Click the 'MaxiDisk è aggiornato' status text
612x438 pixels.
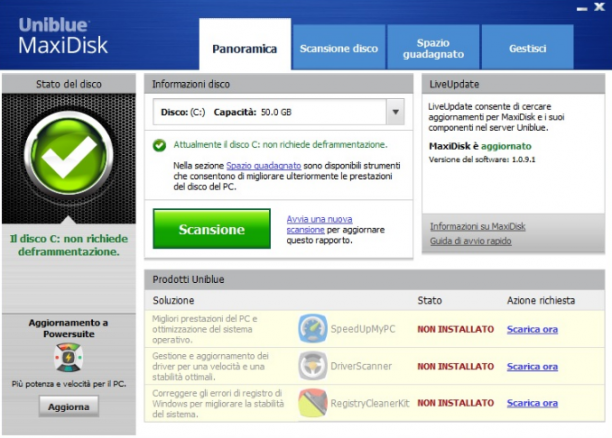(x=480, y=146)
